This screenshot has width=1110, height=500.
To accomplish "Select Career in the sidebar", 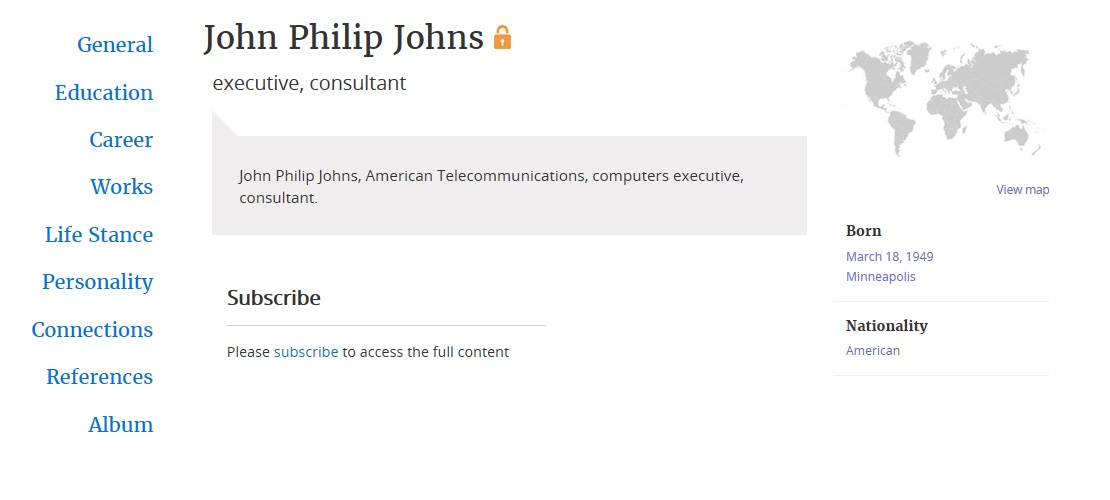I will tap(121, 140).
